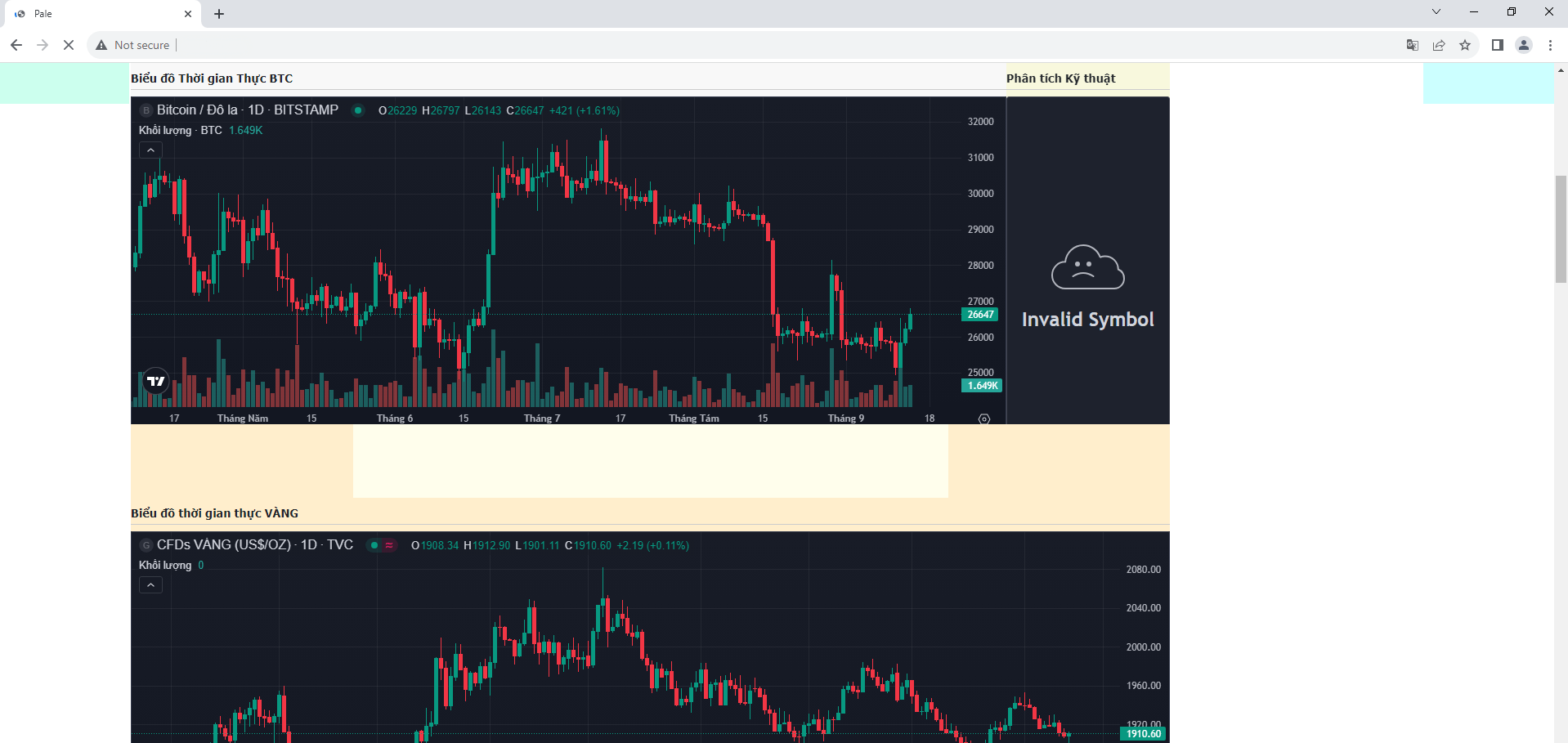Close the Pale tab
The height and width of the screenshot is (743, 1568).
click(188, 14)
